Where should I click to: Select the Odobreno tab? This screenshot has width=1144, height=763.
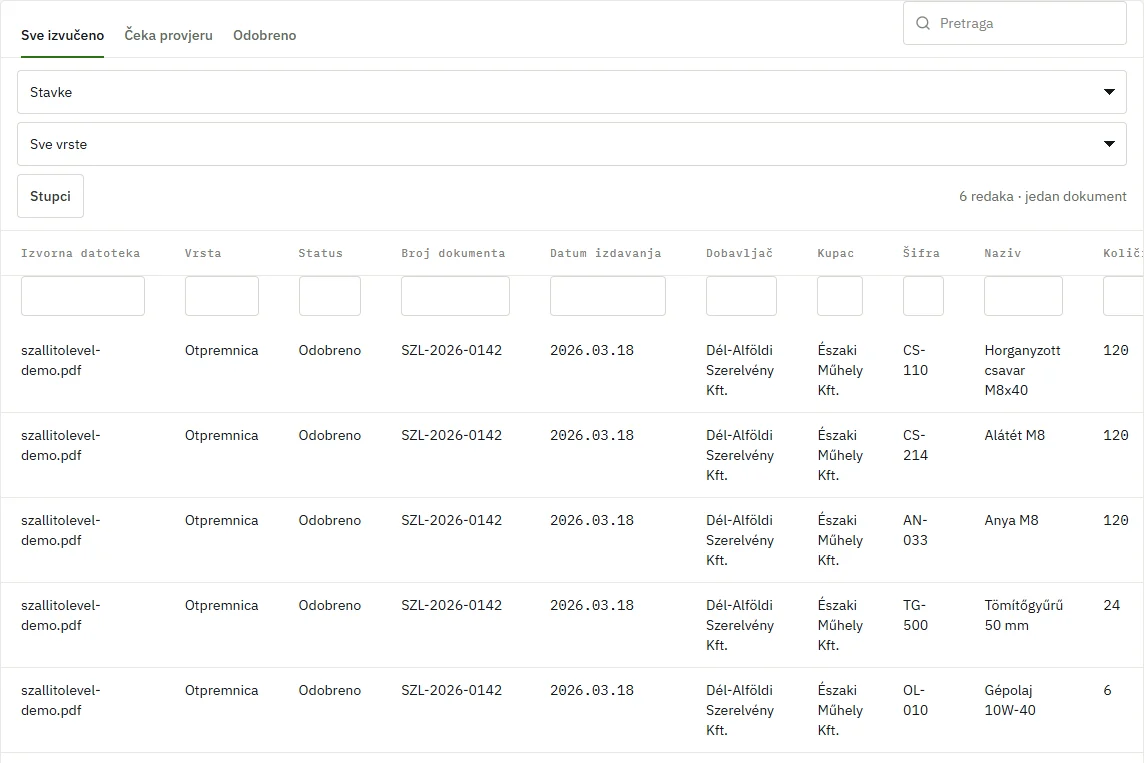(265, 35)
